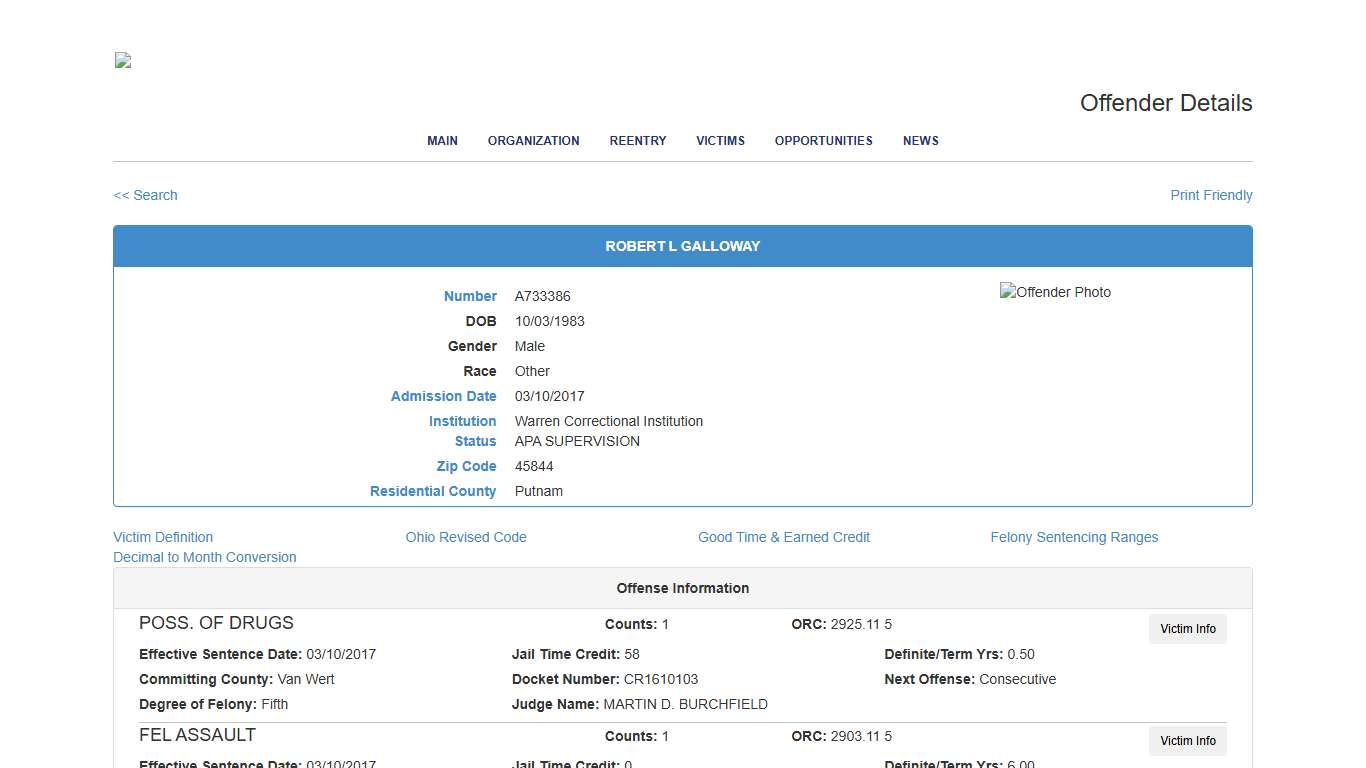The image size is (1366, 768).
Task: Go to OPPORTUNITIES section
Action: point(823,140)
